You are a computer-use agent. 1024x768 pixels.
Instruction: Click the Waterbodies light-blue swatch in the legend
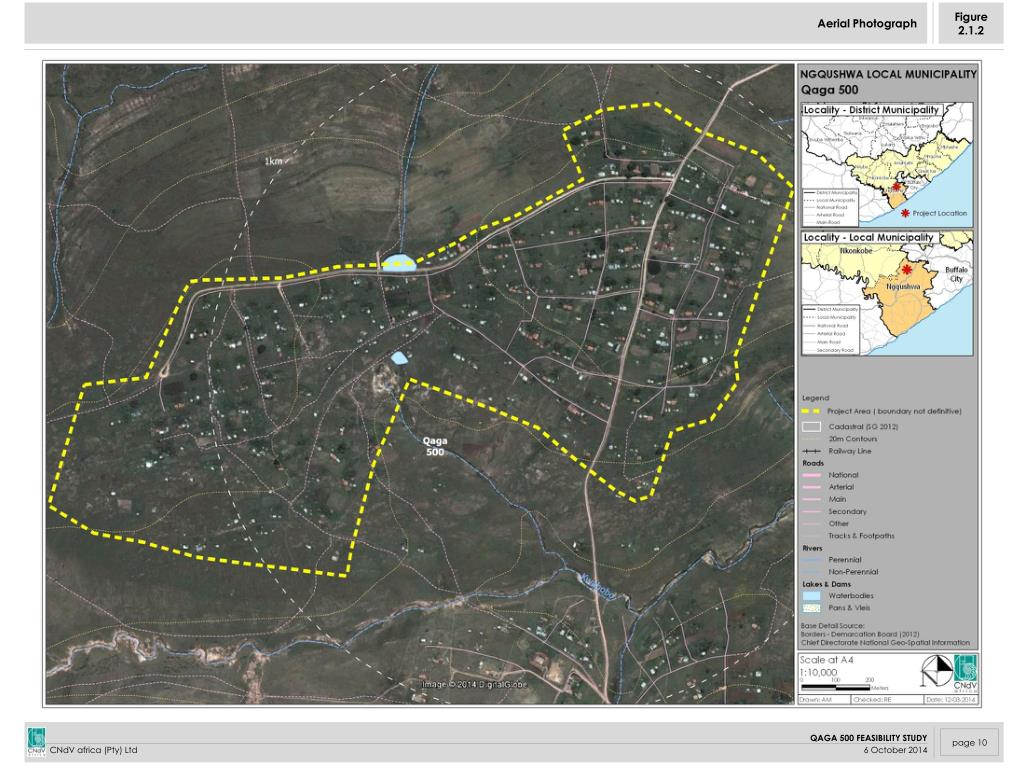pos(811,596)
